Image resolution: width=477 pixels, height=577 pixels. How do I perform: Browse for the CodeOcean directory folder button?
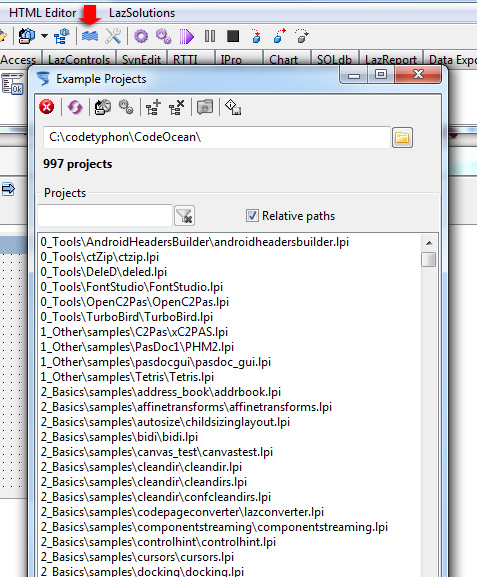coord(402,138)
